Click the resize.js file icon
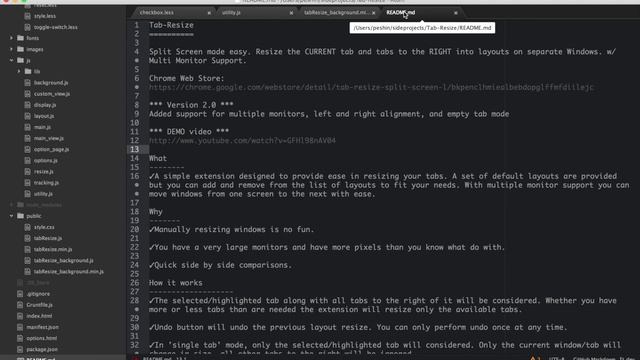 click(x=27, y=171)
